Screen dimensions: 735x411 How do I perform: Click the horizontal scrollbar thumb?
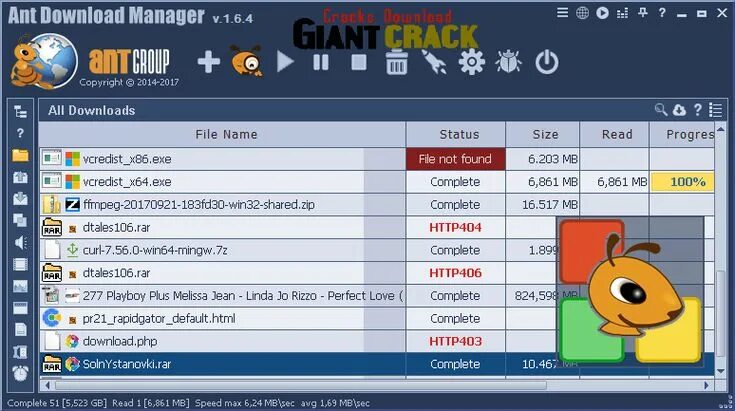point(300,386)
